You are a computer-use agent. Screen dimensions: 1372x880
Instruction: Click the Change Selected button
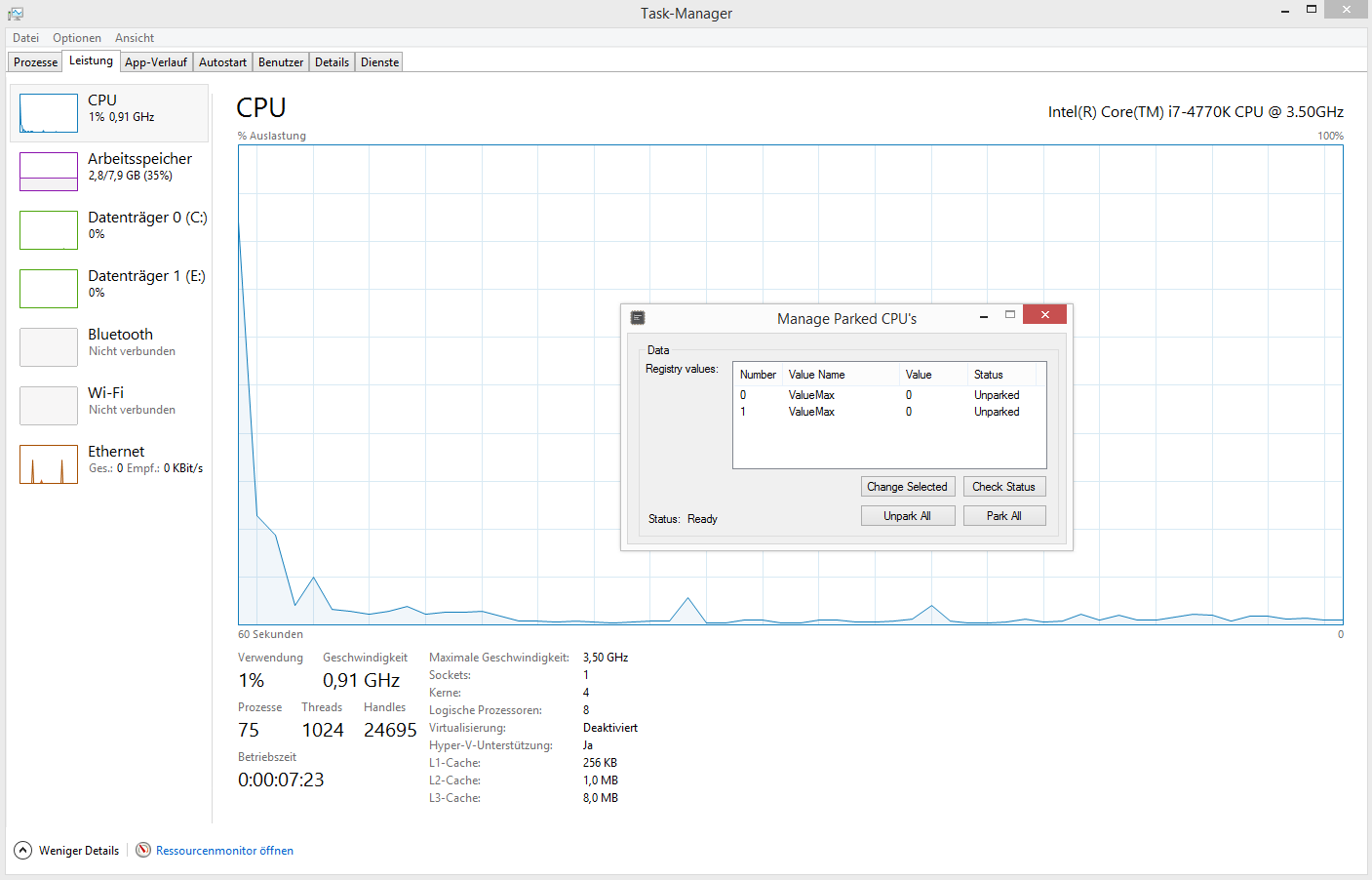click(x=907, y=487)
